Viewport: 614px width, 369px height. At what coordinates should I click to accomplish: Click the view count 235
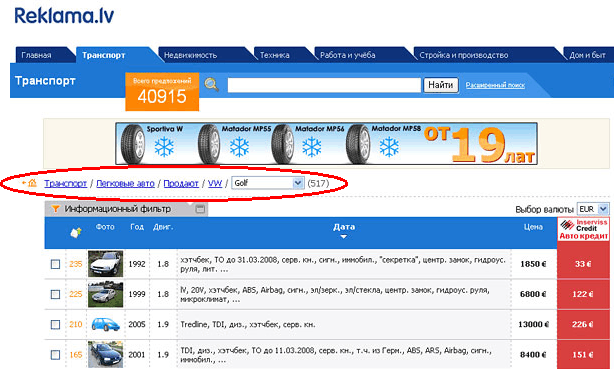(76, 264)
